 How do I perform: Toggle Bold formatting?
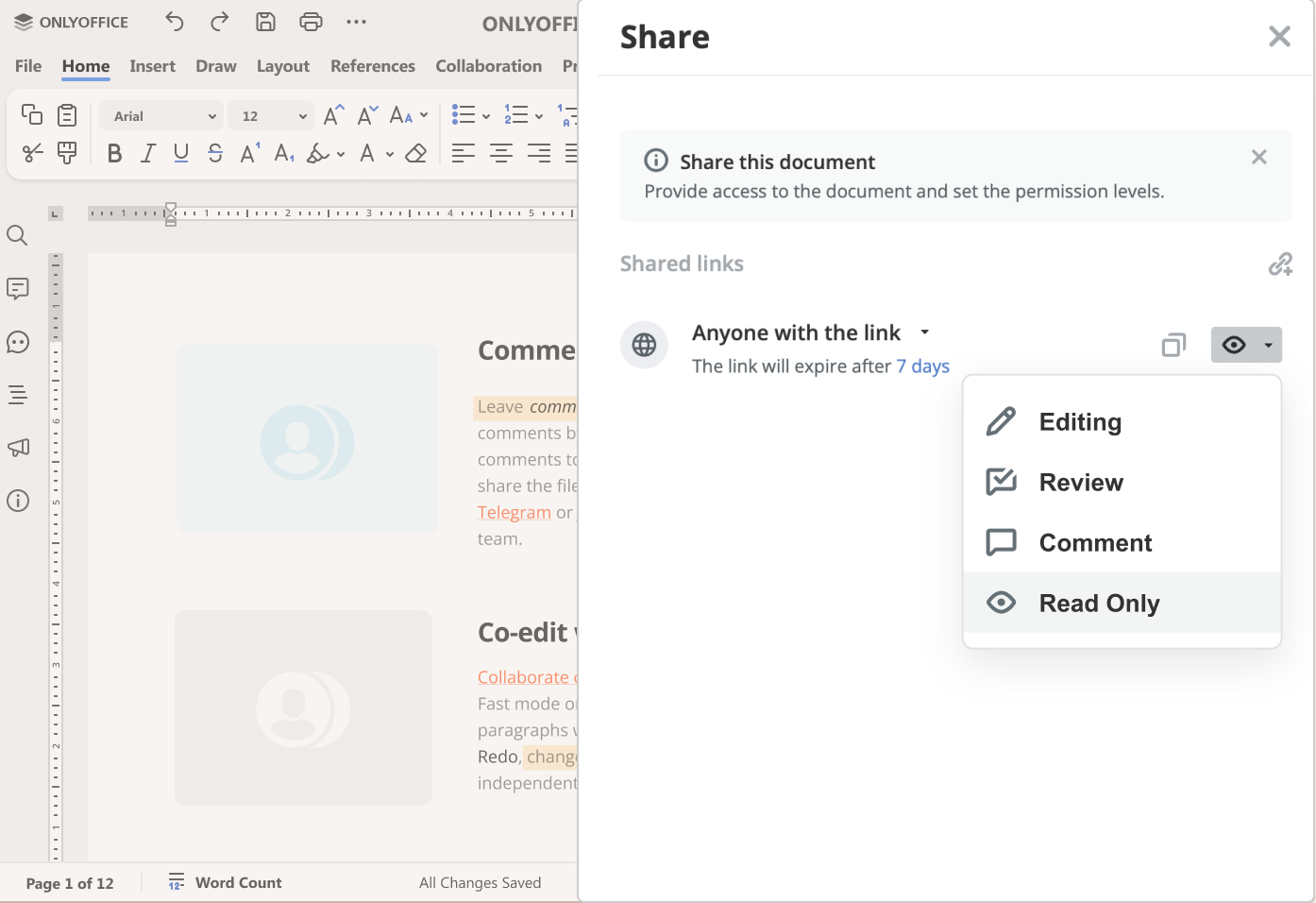coord(114,153)
